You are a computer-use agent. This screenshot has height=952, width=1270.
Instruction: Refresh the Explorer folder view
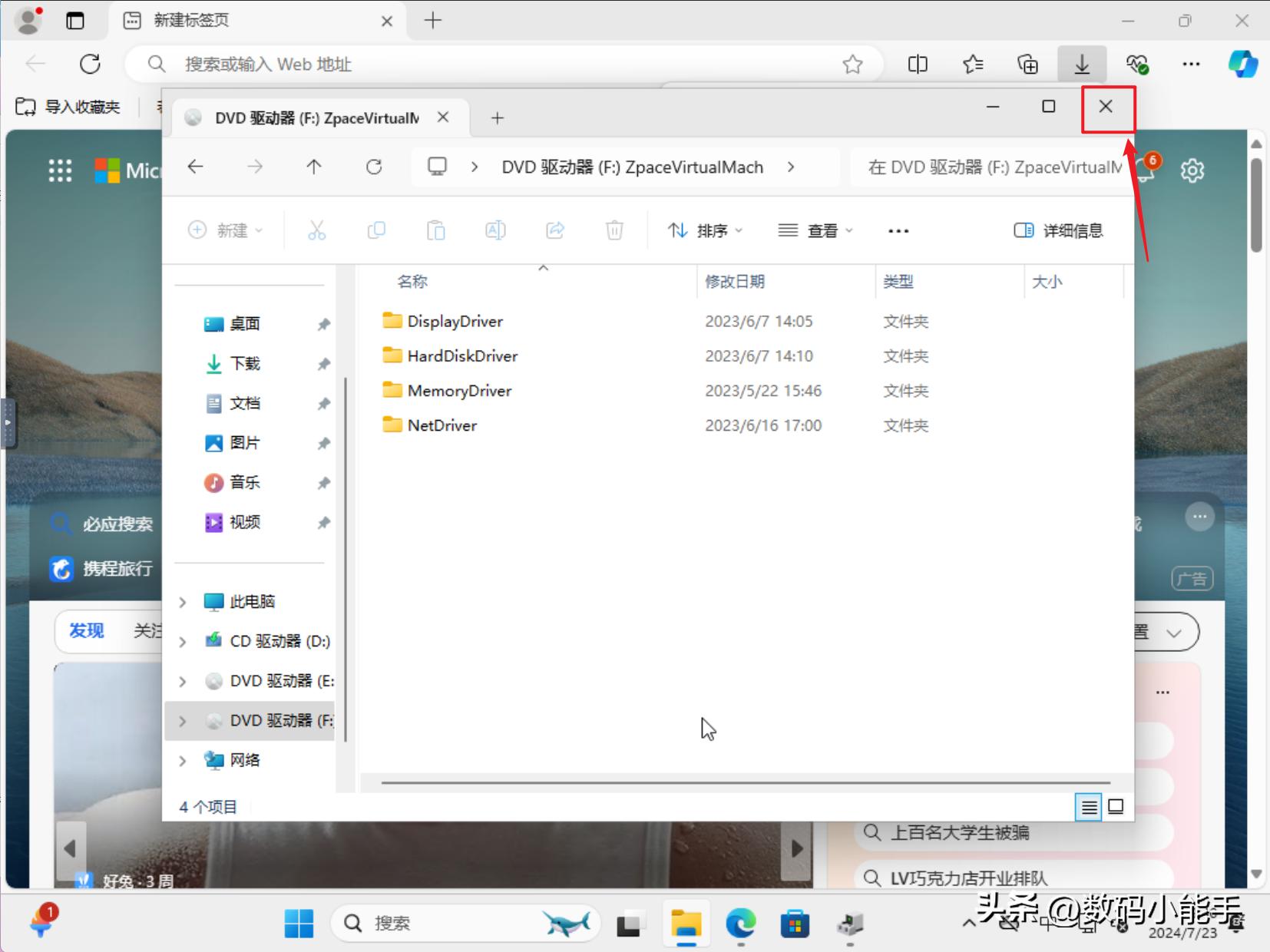(374, 167)
